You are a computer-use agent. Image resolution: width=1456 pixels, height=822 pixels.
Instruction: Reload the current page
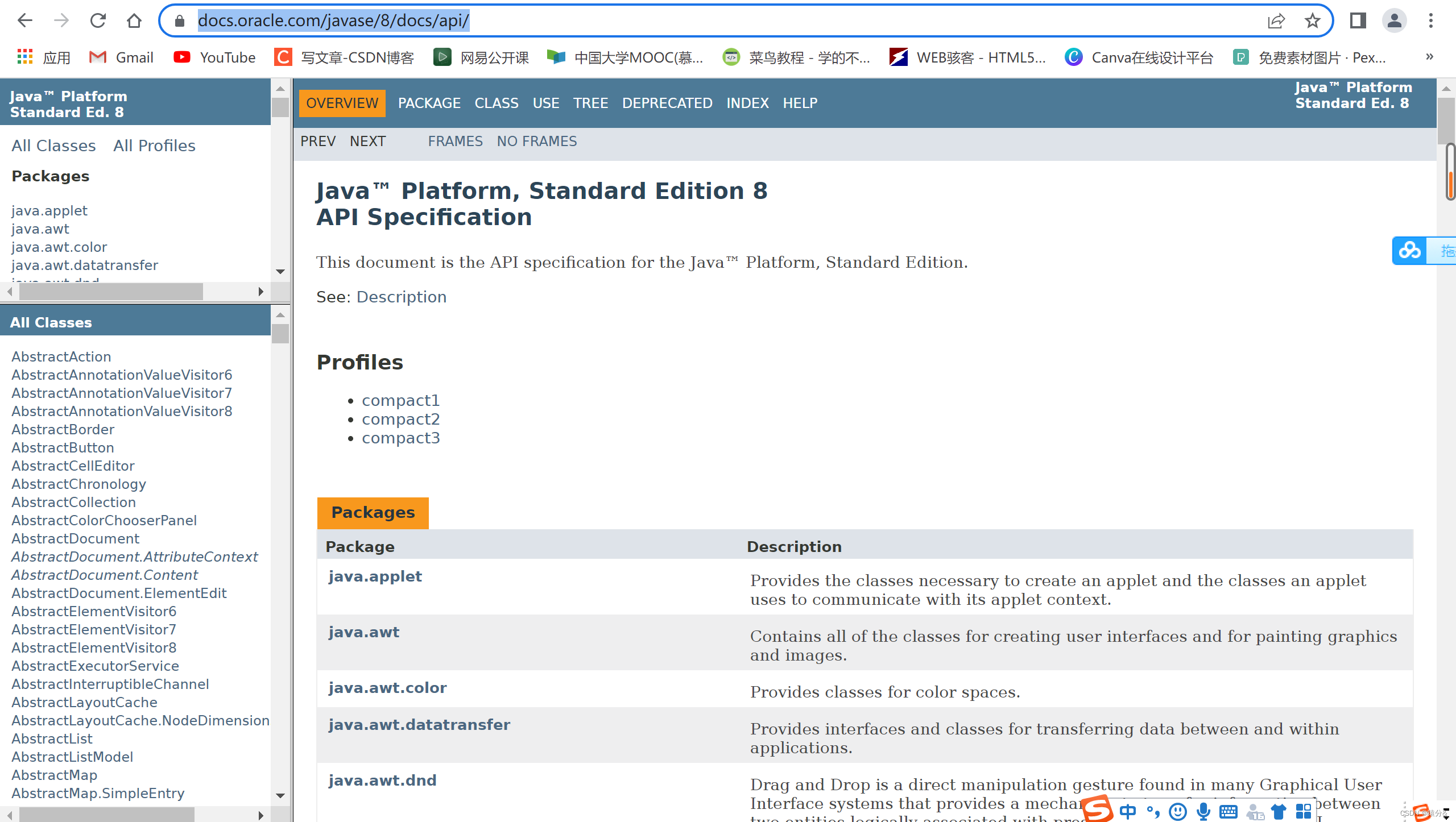tap(98, 20)
